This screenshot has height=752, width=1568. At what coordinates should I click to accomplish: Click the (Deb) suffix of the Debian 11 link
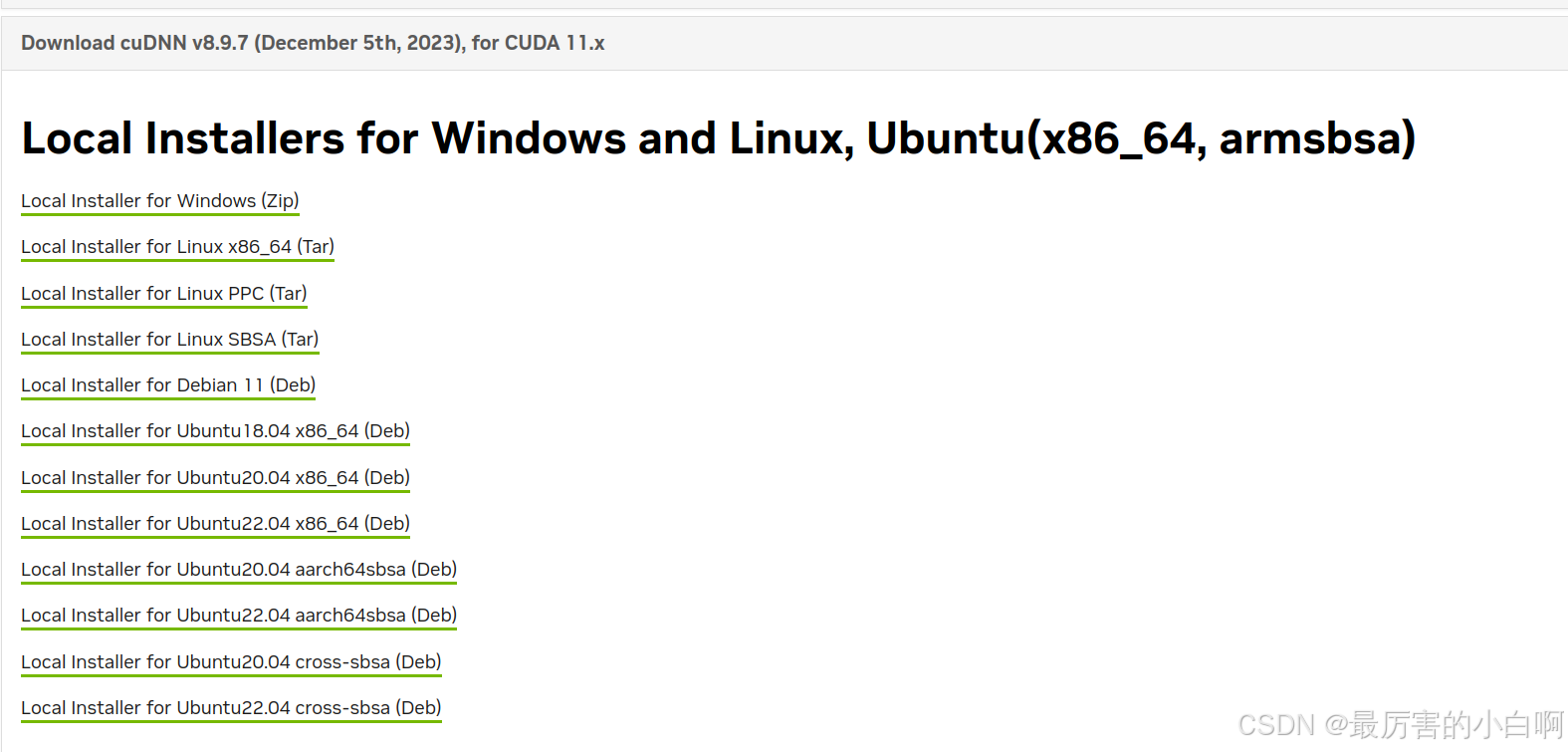293,385
